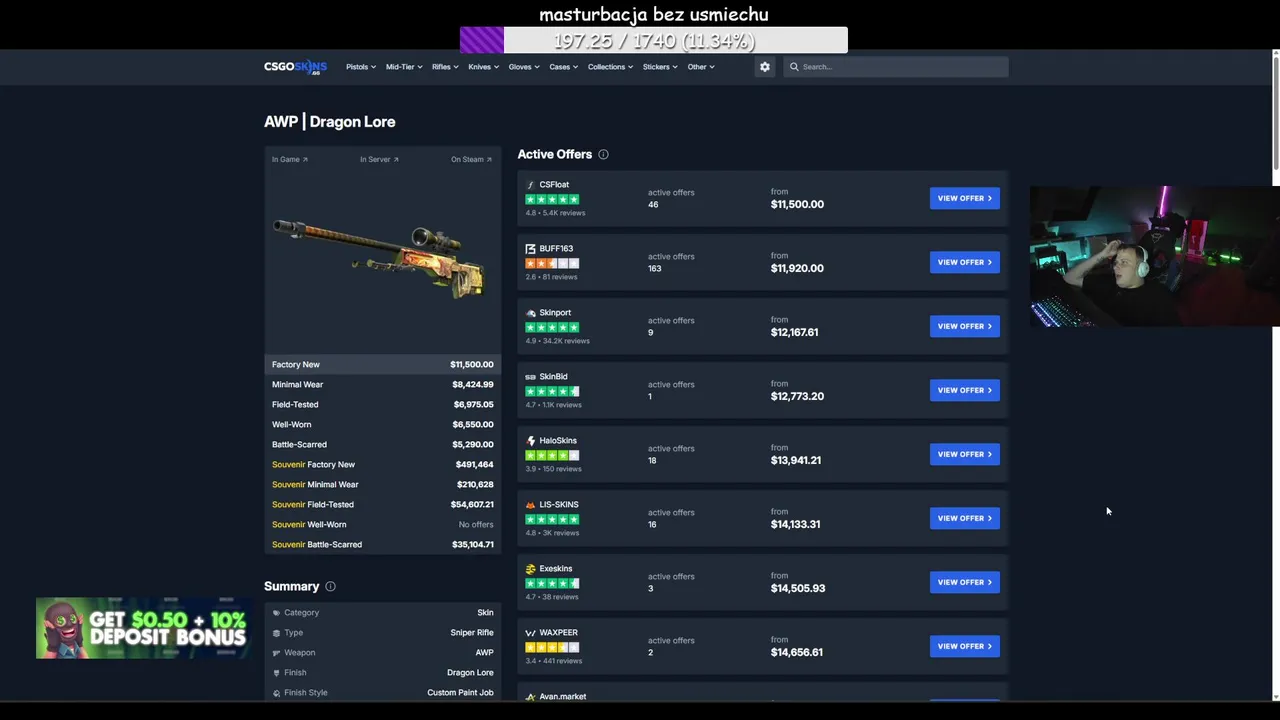Click the BUFF163 marketplace logo icon
Screen dimensions: 1280x720
[531, 249]
